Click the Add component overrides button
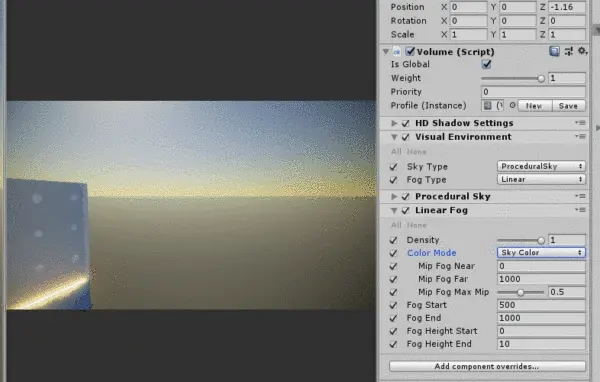The image size is (600, 382). pyautogui.click(x=487, y=366)
